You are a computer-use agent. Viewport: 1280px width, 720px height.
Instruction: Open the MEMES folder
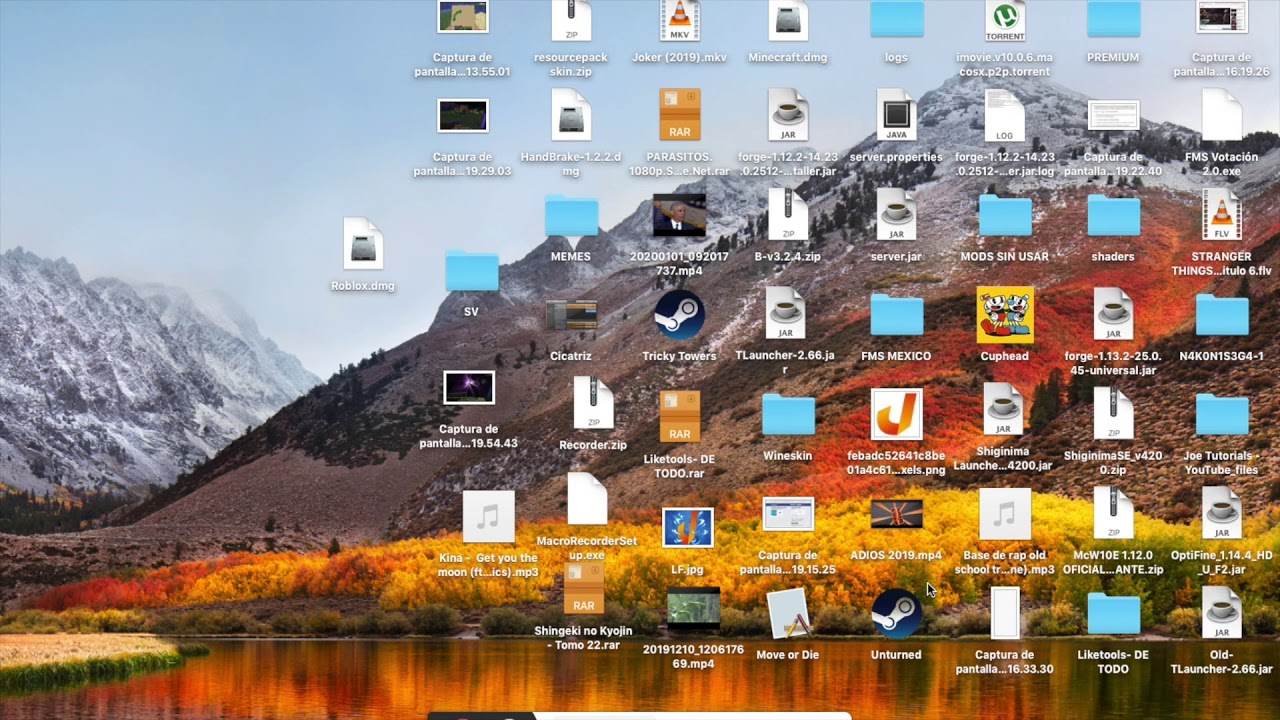(571, 216)
